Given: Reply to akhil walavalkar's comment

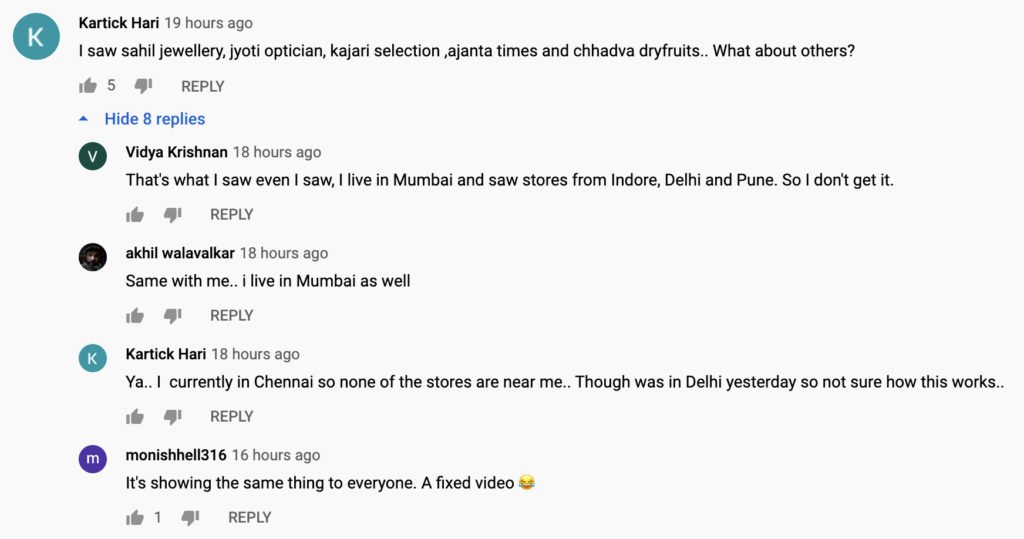Looking at the screenshot, I should [x=231, y=315].
